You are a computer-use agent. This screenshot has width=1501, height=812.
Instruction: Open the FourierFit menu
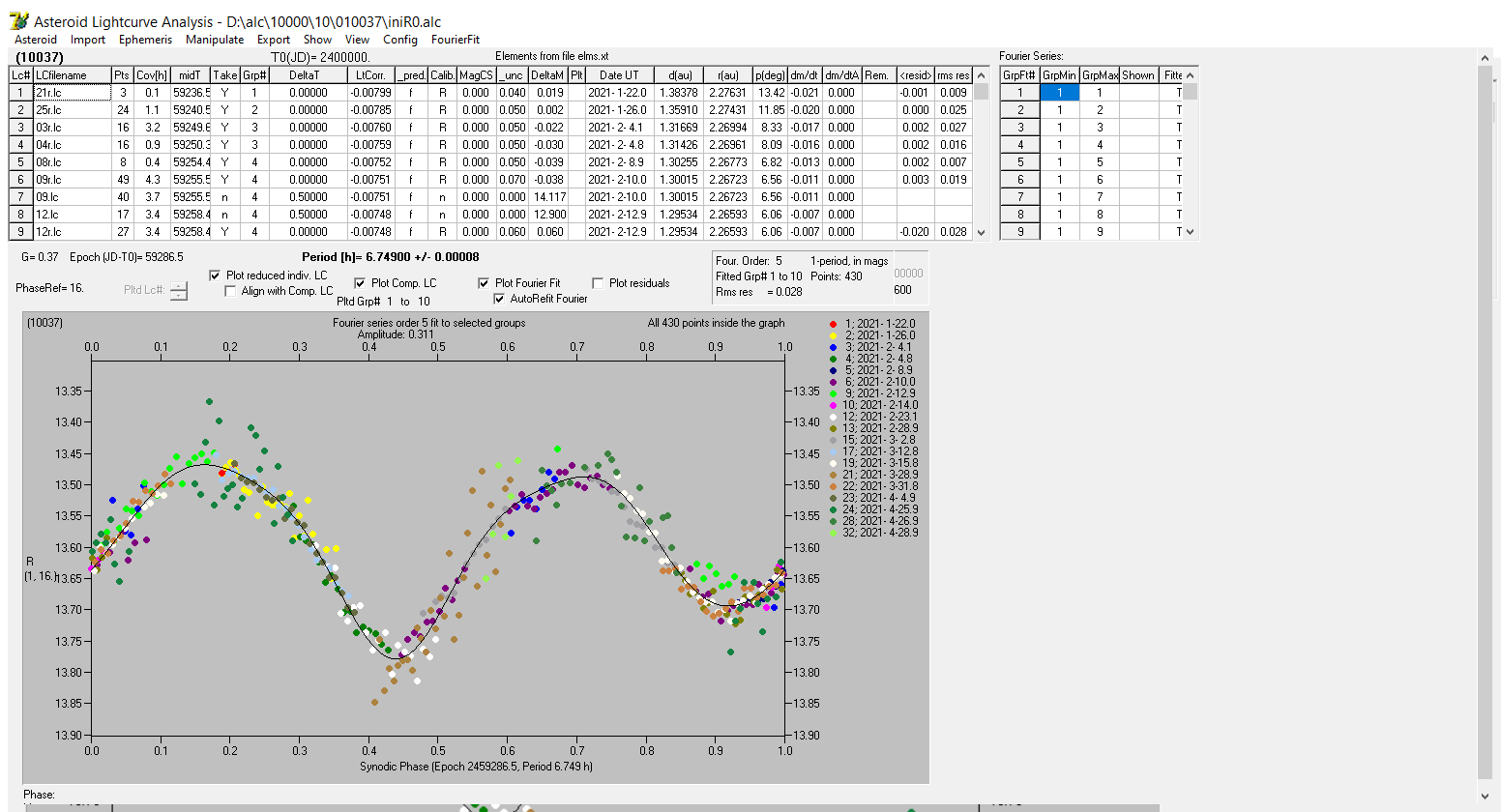click(456, 40)
